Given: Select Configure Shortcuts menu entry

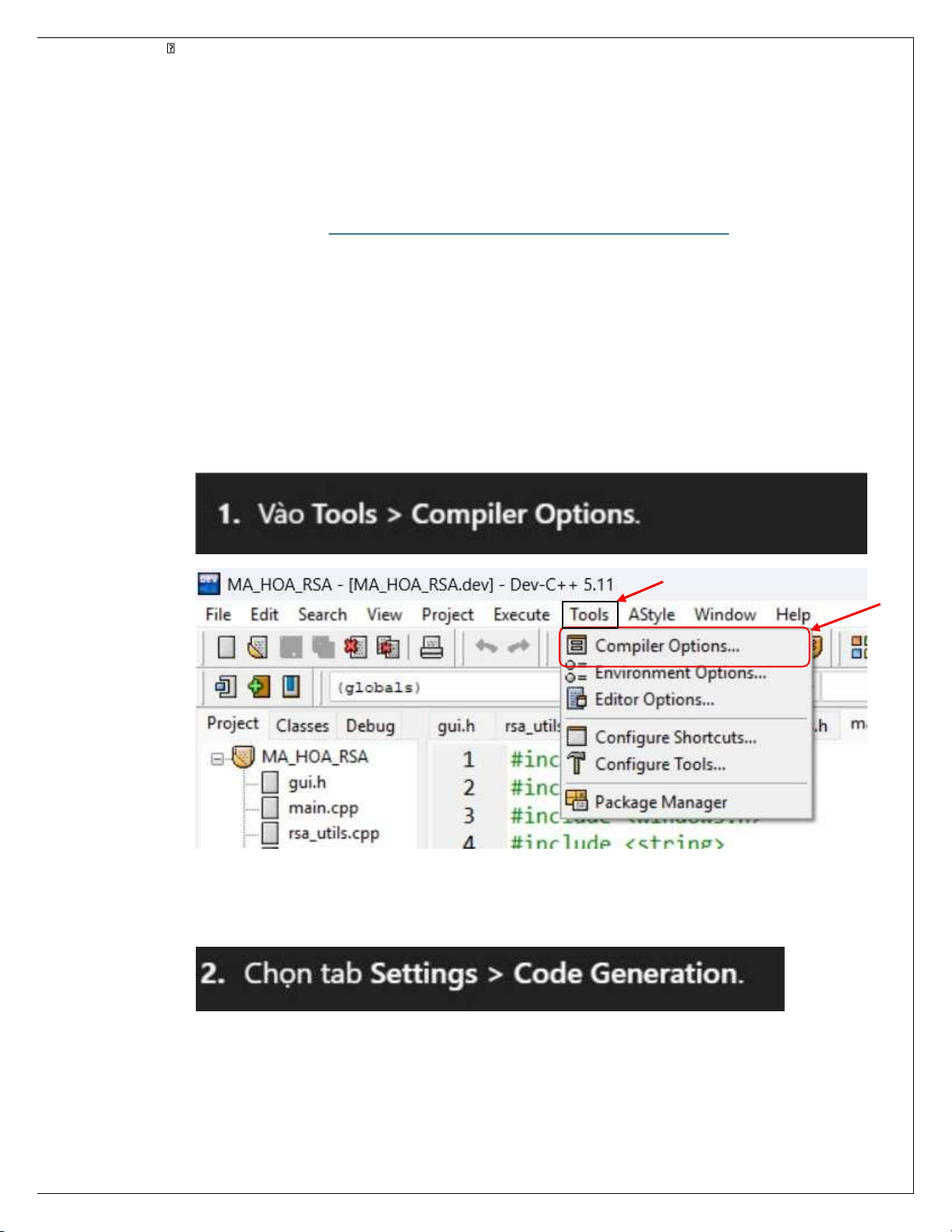Looking at the screenshot, I should pyautogui.click(x=675, y=737).
